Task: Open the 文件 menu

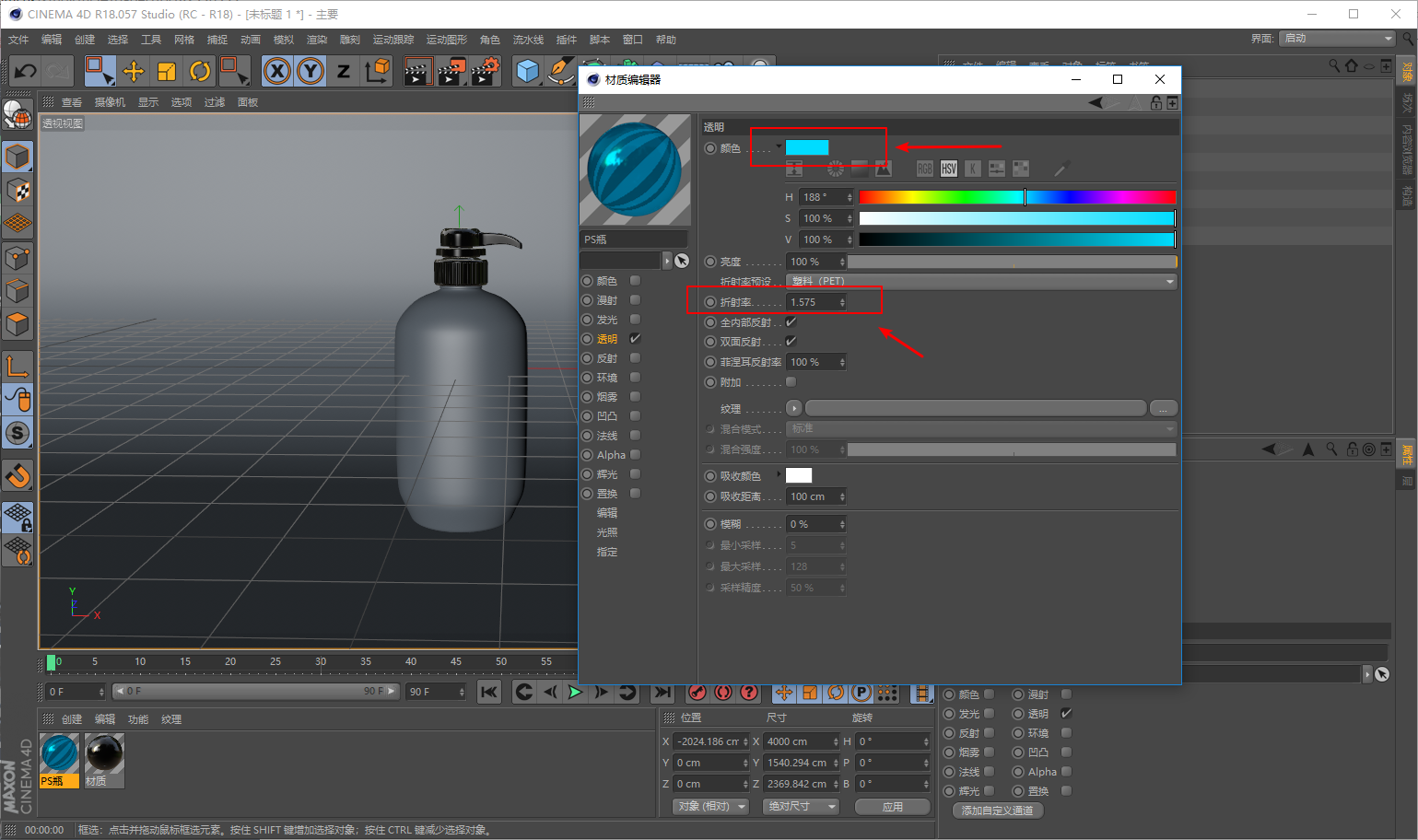Action: pyautogui.click(x=18, y=40)
